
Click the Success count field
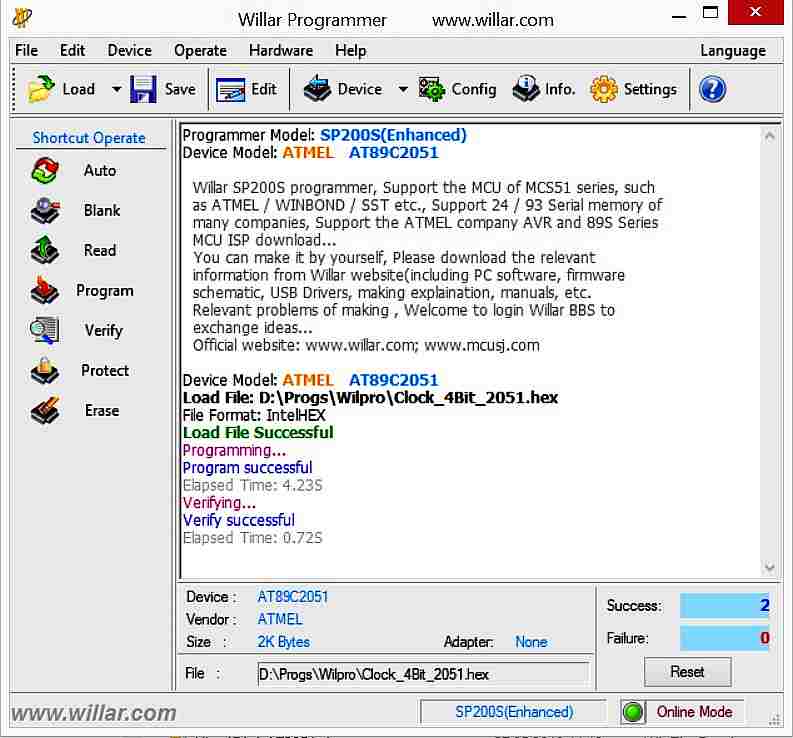tap(724, 605)
